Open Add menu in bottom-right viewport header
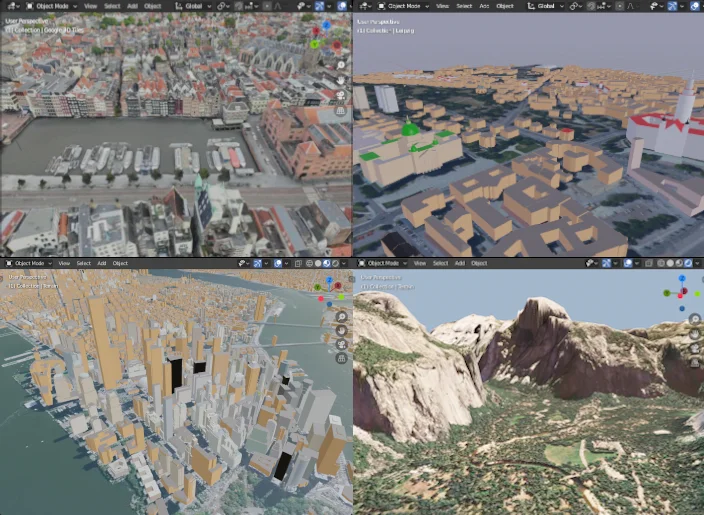The image size is (704, 515). pos(460,263)
